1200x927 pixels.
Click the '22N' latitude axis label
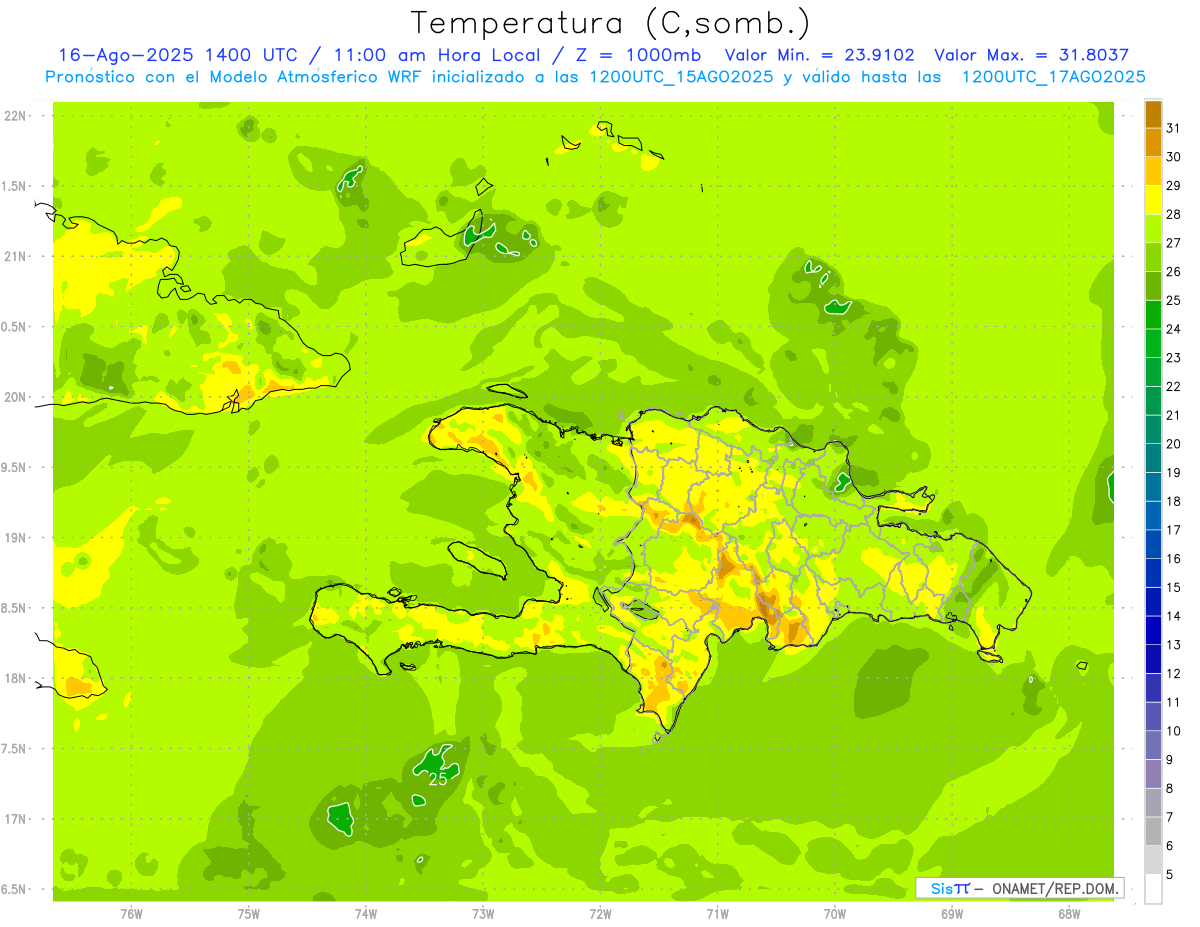(x=15, y=115)
